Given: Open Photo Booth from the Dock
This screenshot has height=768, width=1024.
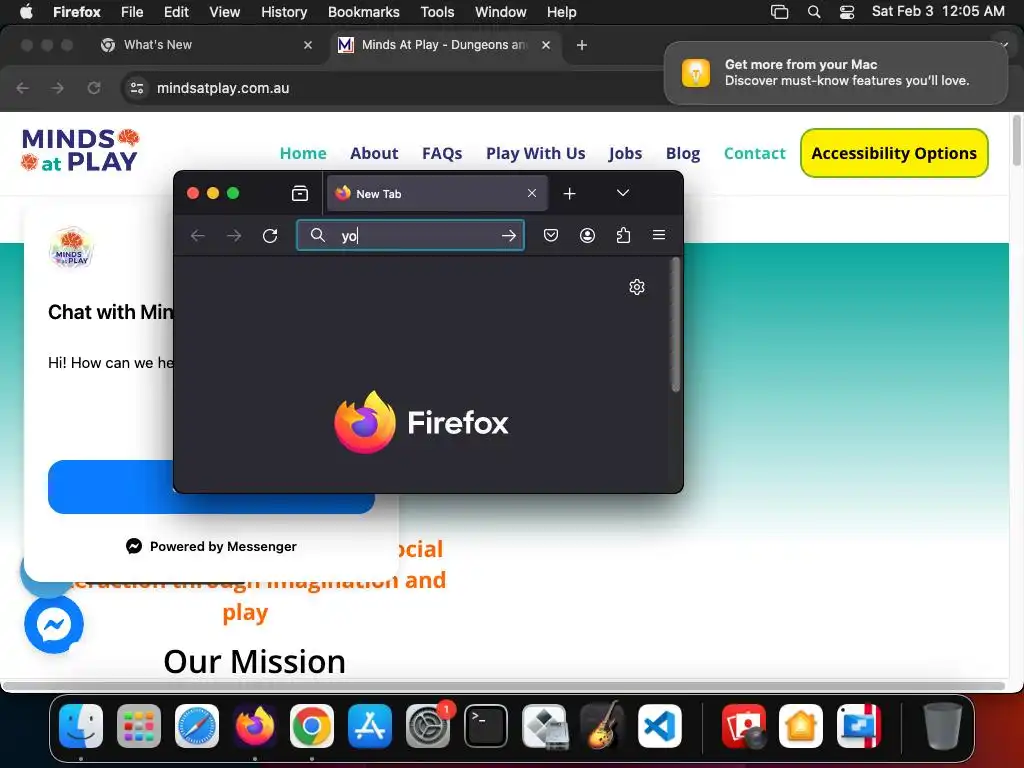Looking at the screenshot, I should pyautogui.click(x=743, y=726).
